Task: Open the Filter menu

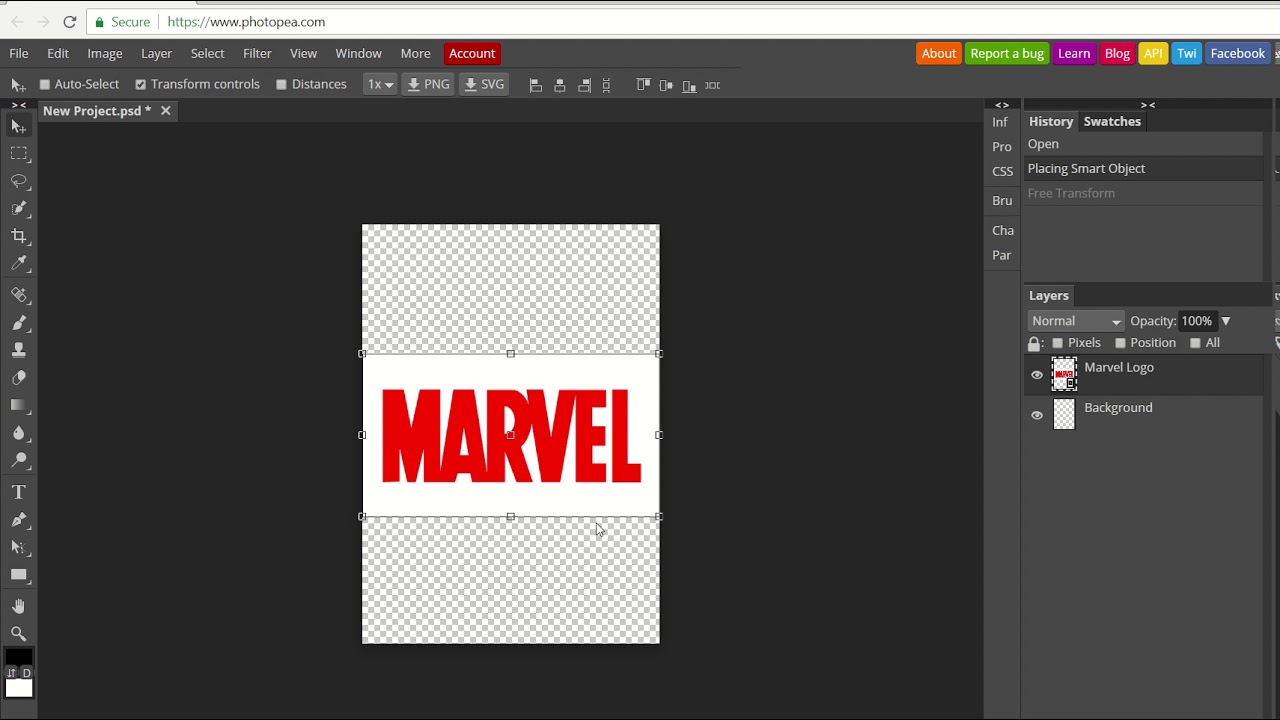Action: pyautogui.click(x=257, y=53)
